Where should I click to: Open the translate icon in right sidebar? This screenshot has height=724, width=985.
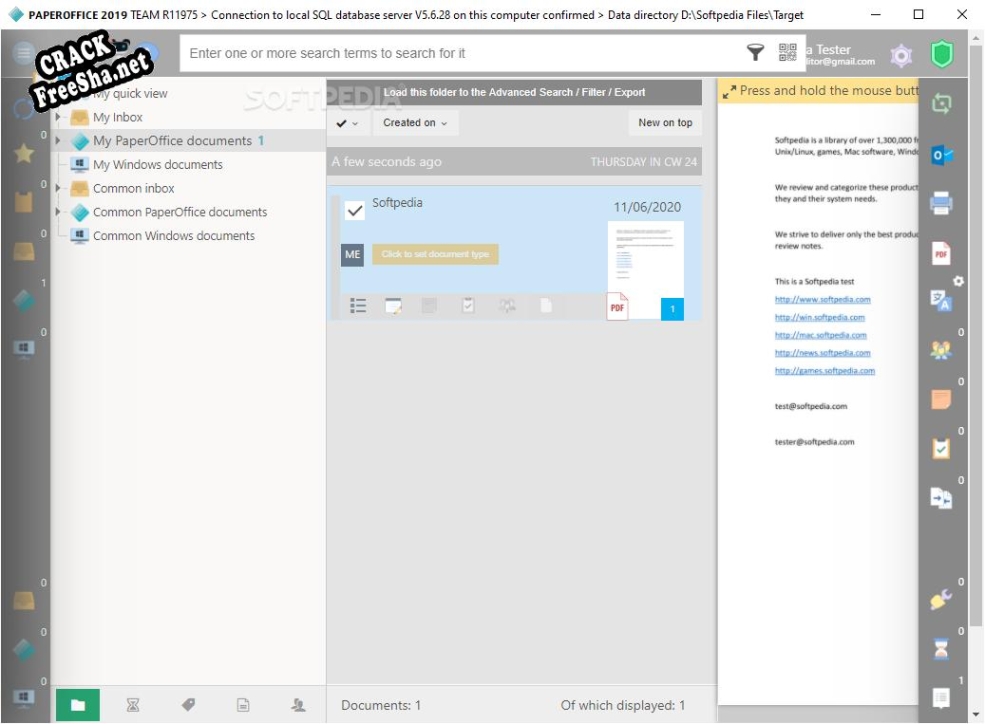click(941, 301)
